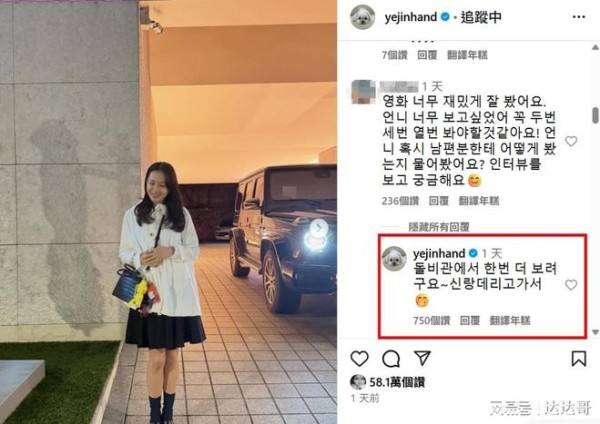
Task: Collapse replies via 隱藏所有回覆
Action: click(x=439, y=227)
